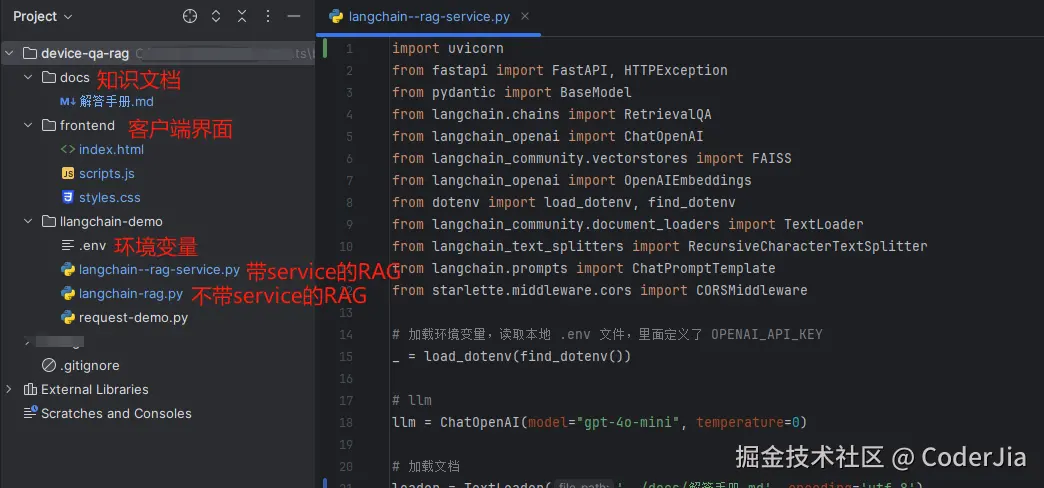Click the Expand All icon in the Project panel
Screen dimensions: 1044x488
[x=216, y=17]
